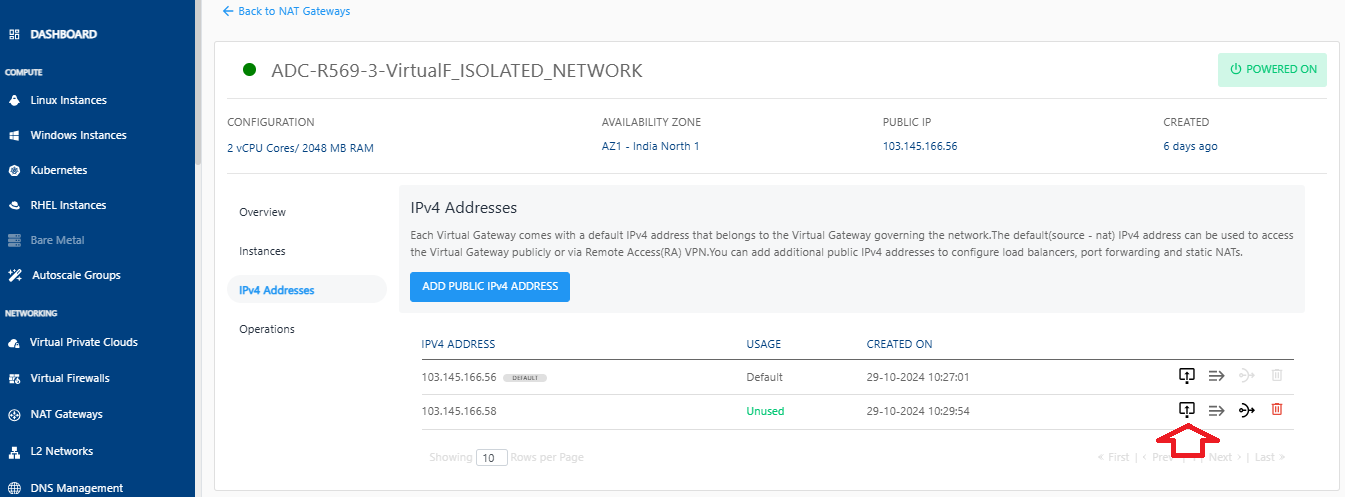Go to First page in pagination
1345x497 pixels.
point(1114,457)
